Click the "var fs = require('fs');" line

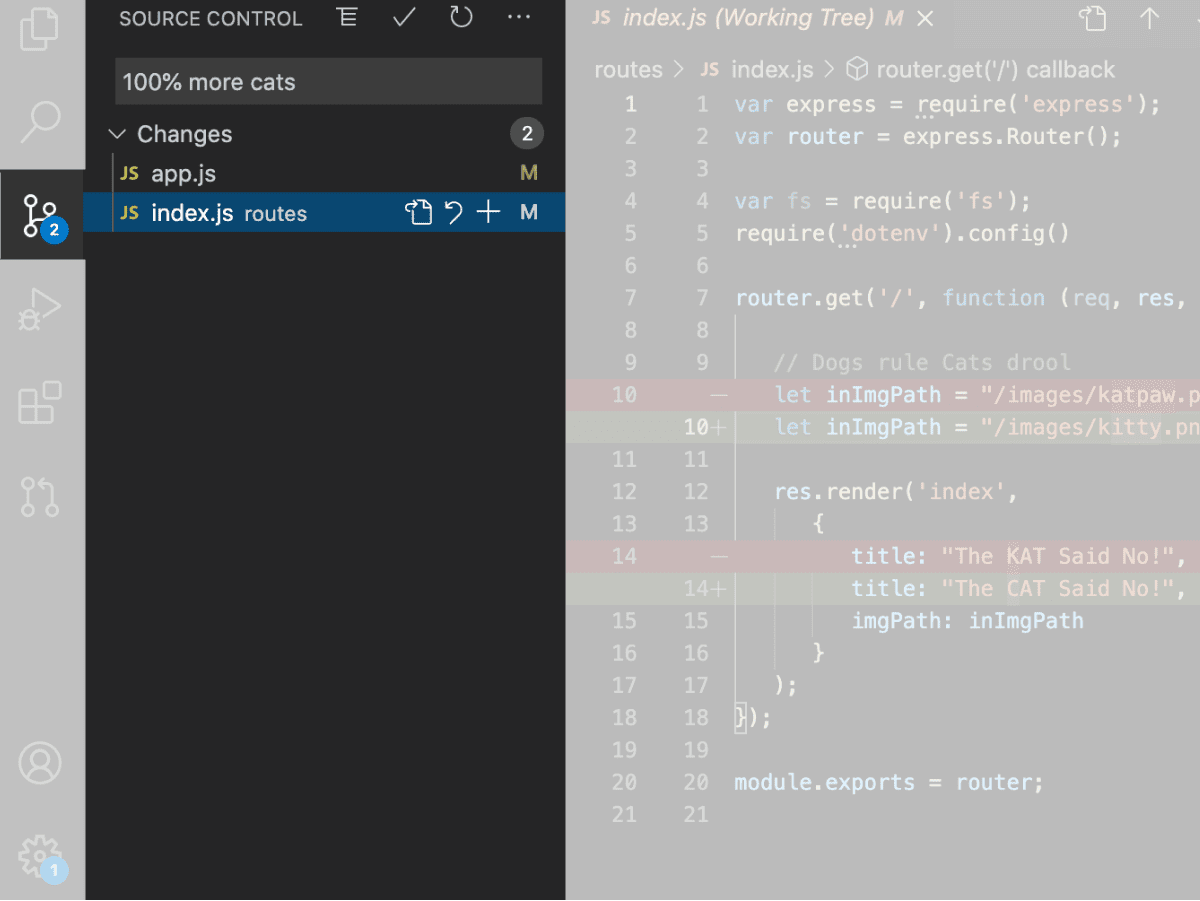click(x=883, y=202)
